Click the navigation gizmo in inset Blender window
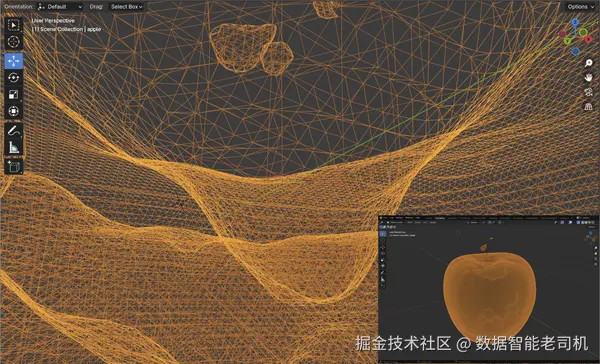This screenshot has height=364, width=600. (590, 237)
